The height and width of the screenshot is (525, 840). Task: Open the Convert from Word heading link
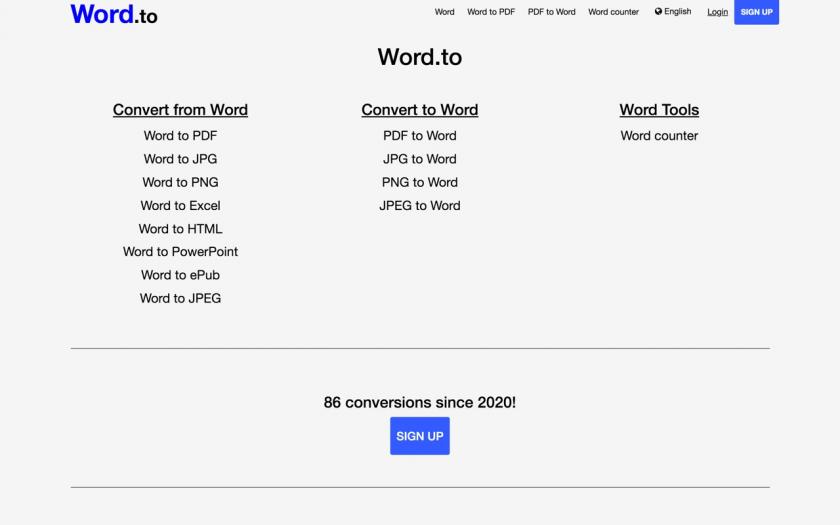[180, 110]
